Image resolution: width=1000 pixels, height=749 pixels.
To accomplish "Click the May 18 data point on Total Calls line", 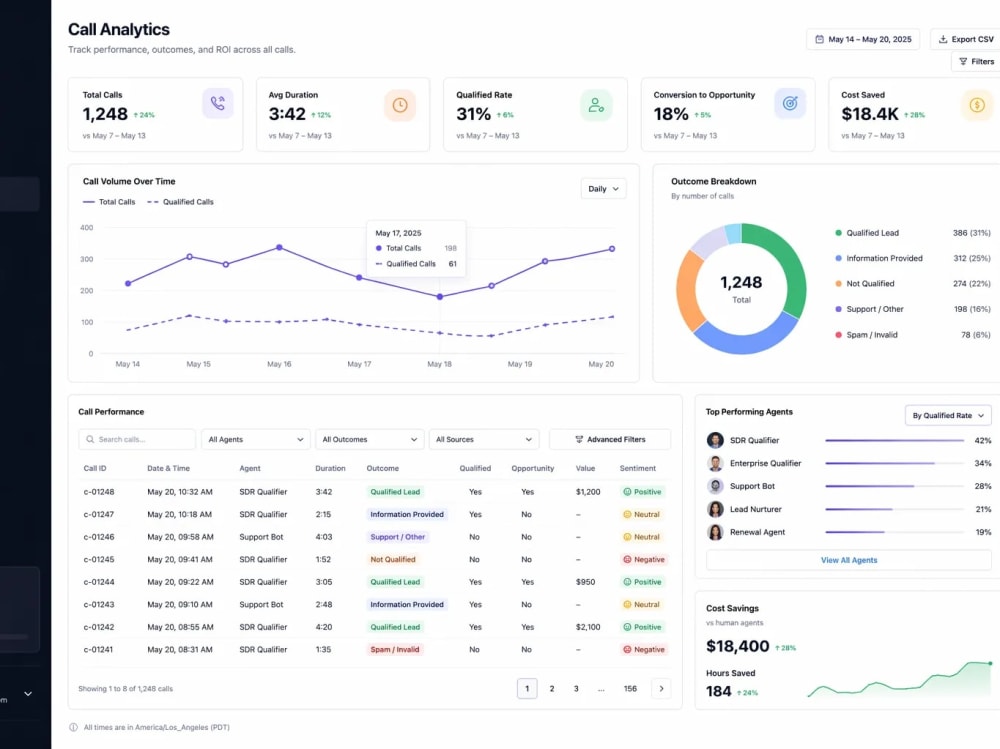I will (439, 297).
